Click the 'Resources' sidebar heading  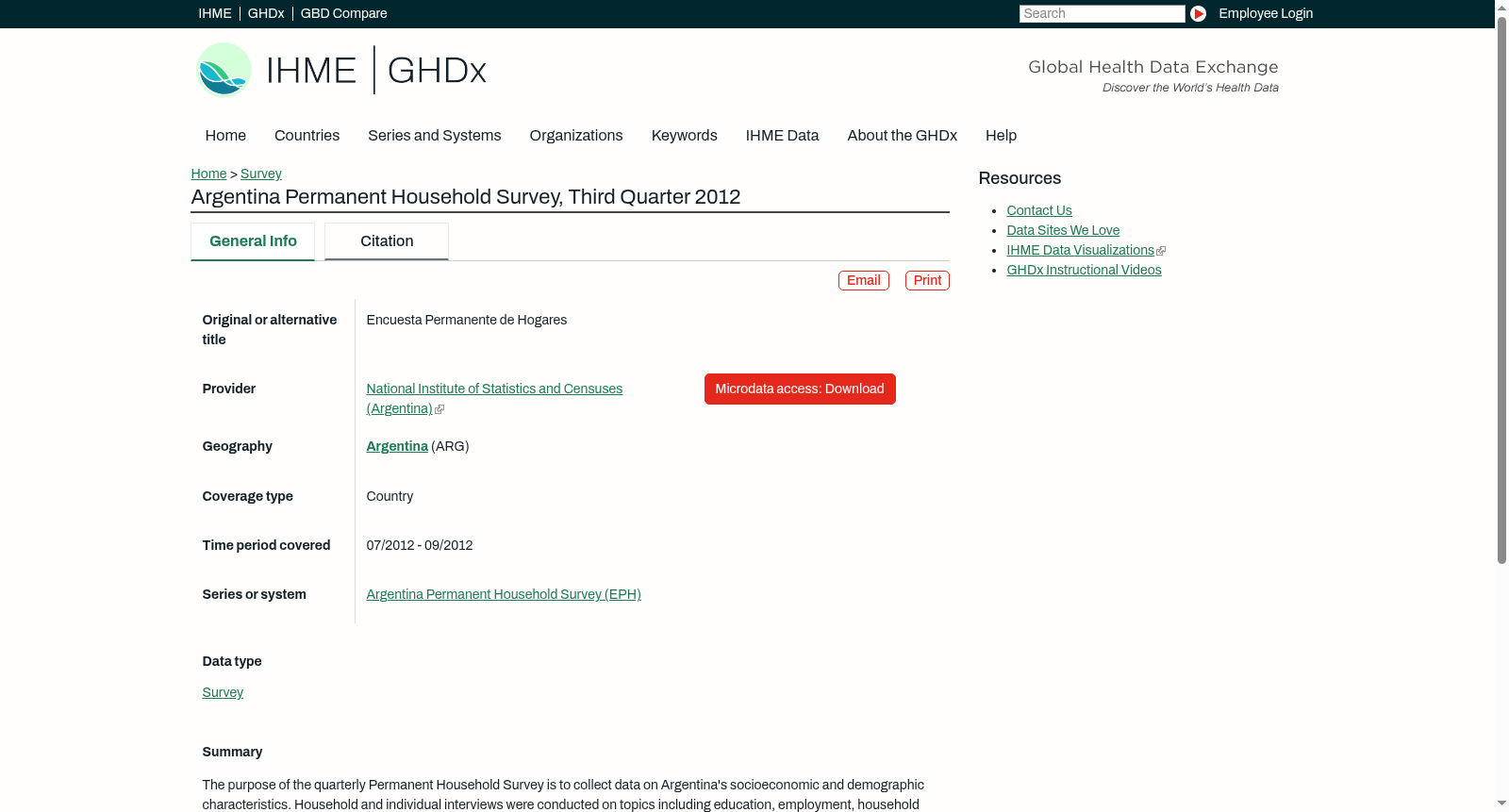tap(1020, 179)
